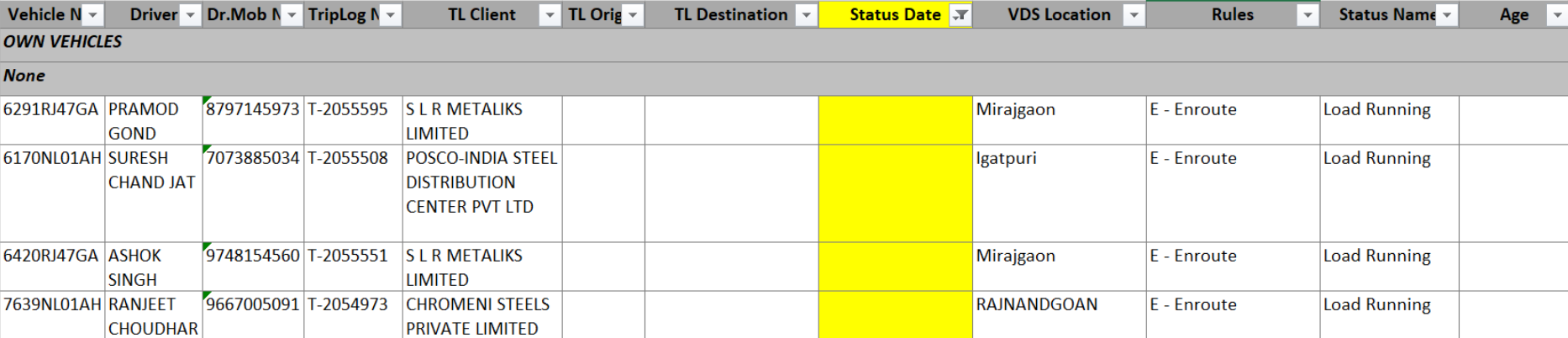Select the RAJNANDGOAN location cell

(x=1037, y=305)
